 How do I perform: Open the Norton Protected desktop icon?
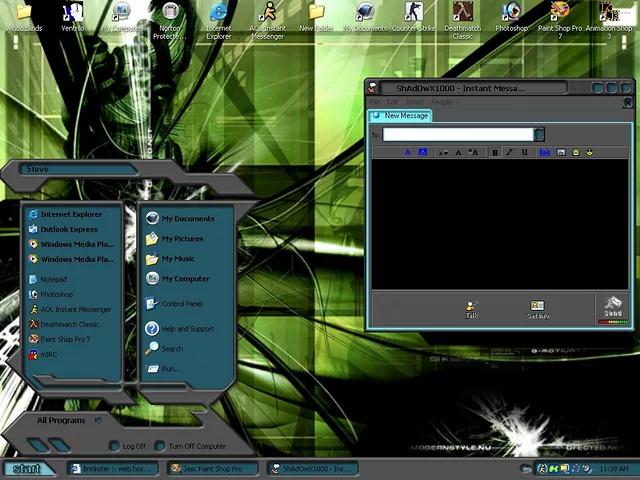tap(170, 21)
